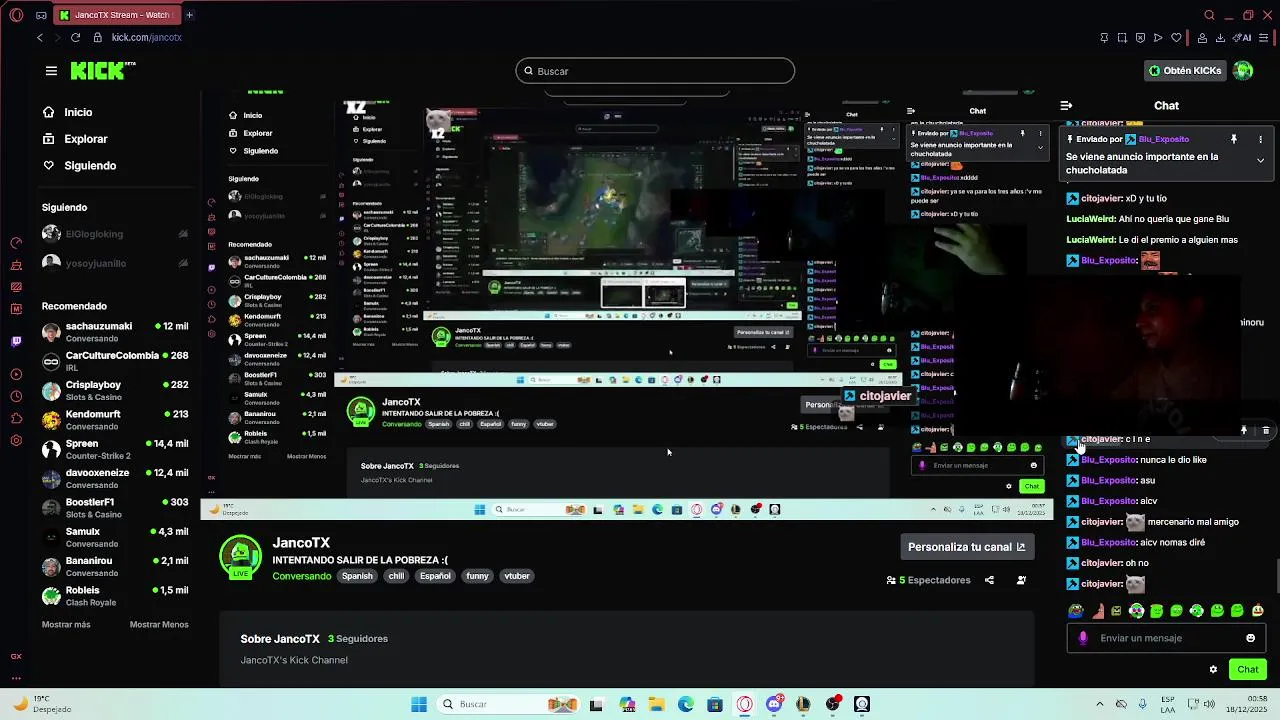Open the weather widget showing 19°C
The height and width of the screenshot is (720, 1280).
(42, 704)
